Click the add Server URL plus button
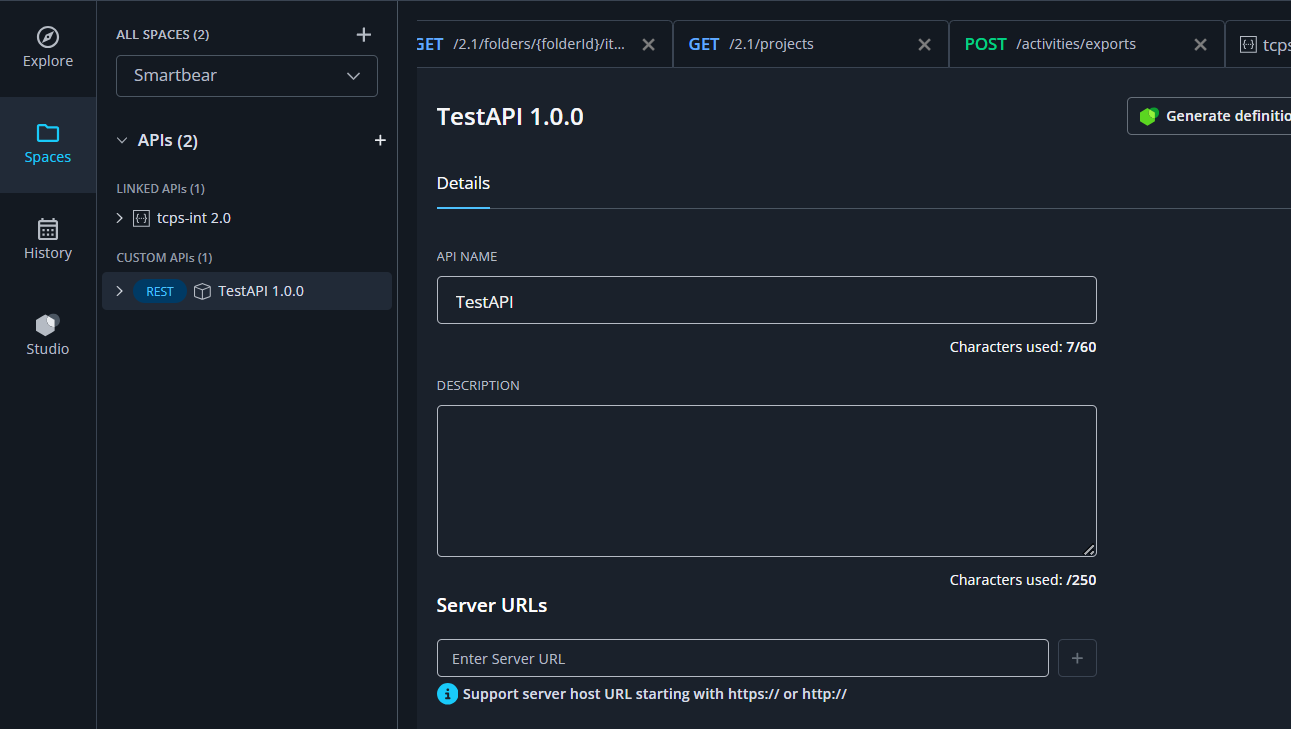This screenshot has width=1291, height=729. point(1077,658)
